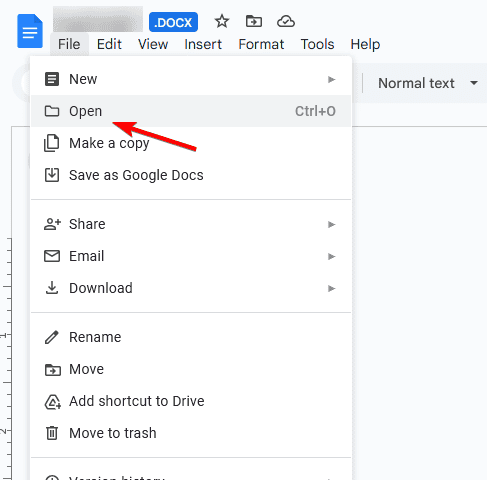Click the Save as Google Docs icon
Screen dimensions: 487x480
(52, 175)
